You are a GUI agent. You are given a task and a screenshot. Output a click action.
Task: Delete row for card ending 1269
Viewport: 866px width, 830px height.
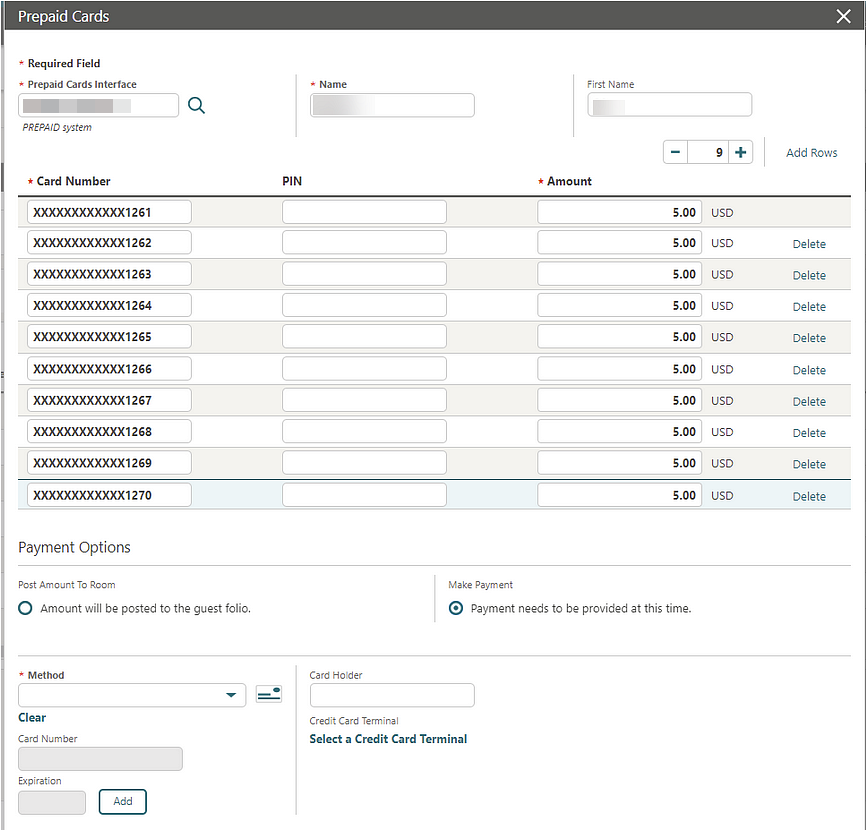809,464
